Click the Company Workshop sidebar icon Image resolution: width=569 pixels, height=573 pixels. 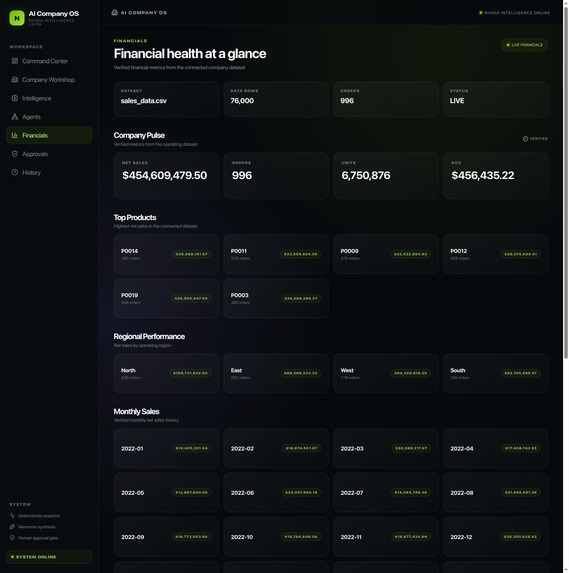(x=15, y=80)
